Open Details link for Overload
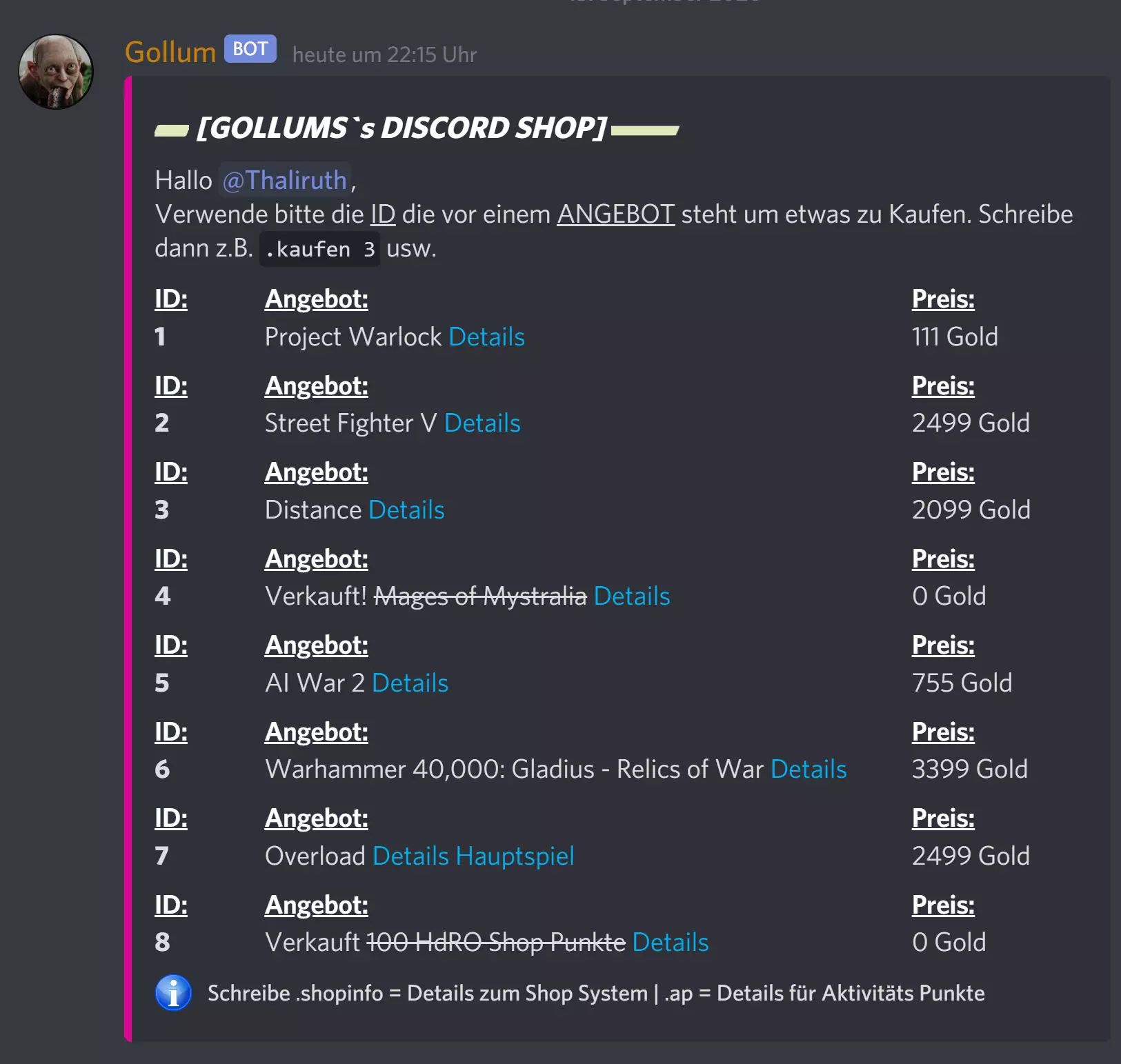The image size is (1121, 1064). click(x=410, y=856)
